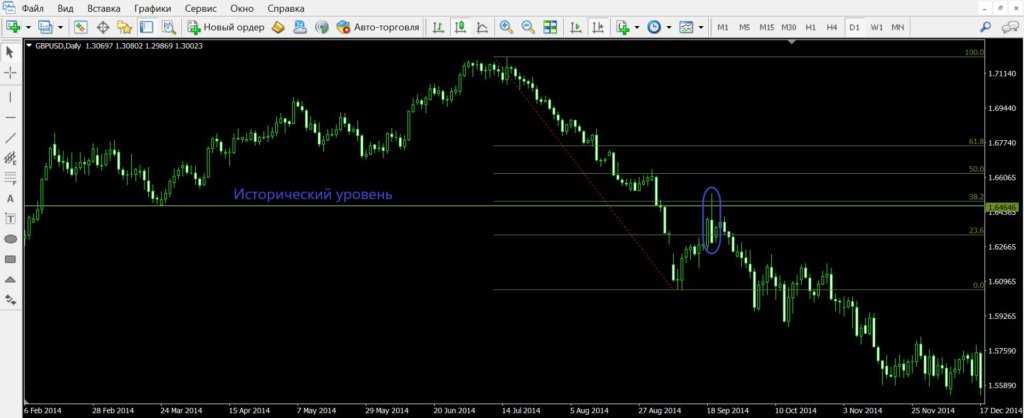Expand the Templates dropdown arrow
This screenshot has width=1024, height=418.
tap(700, 27)
